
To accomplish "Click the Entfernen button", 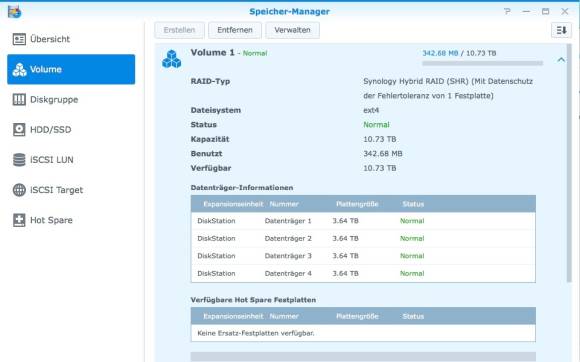I will (x=235, y=30).
